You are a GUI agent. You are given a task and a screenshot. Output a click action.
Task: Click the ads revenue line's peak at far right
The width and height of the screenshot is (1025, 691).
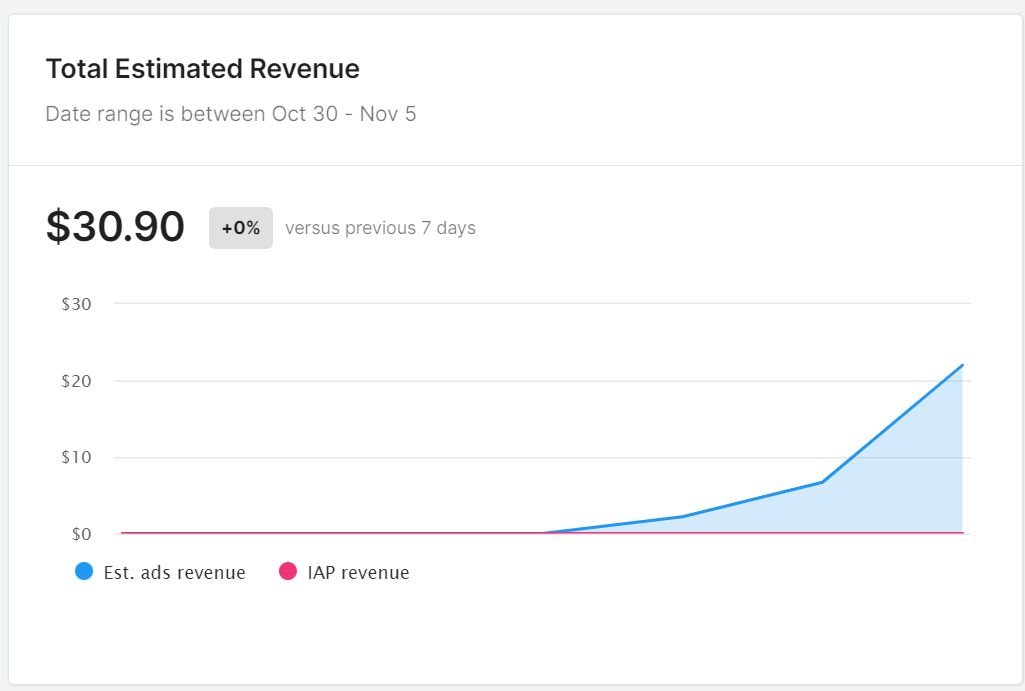pyautogui.click(x=962, y=365)
